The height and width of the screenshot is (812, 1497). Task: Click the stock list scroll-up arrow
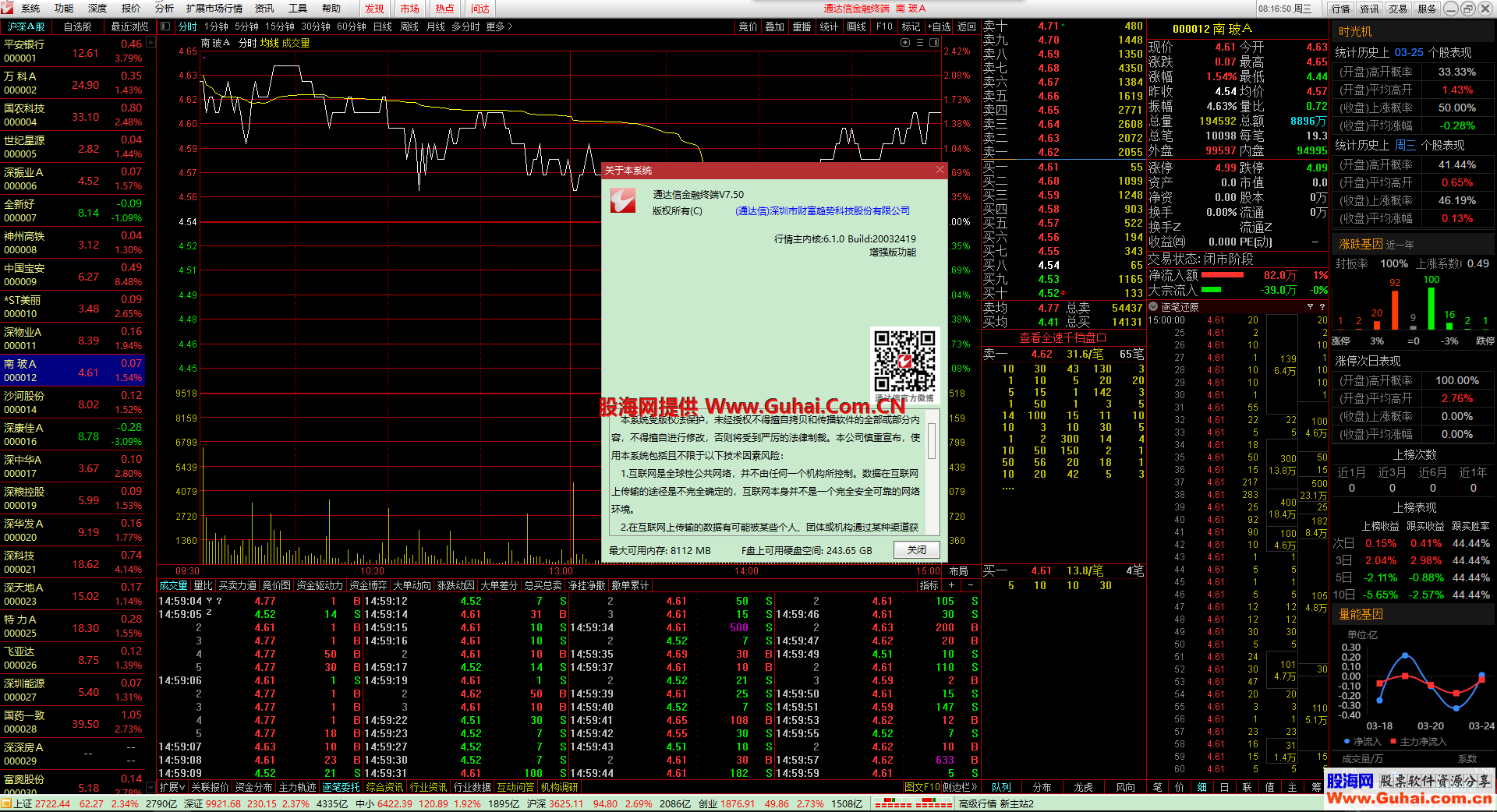coord(150,43)
